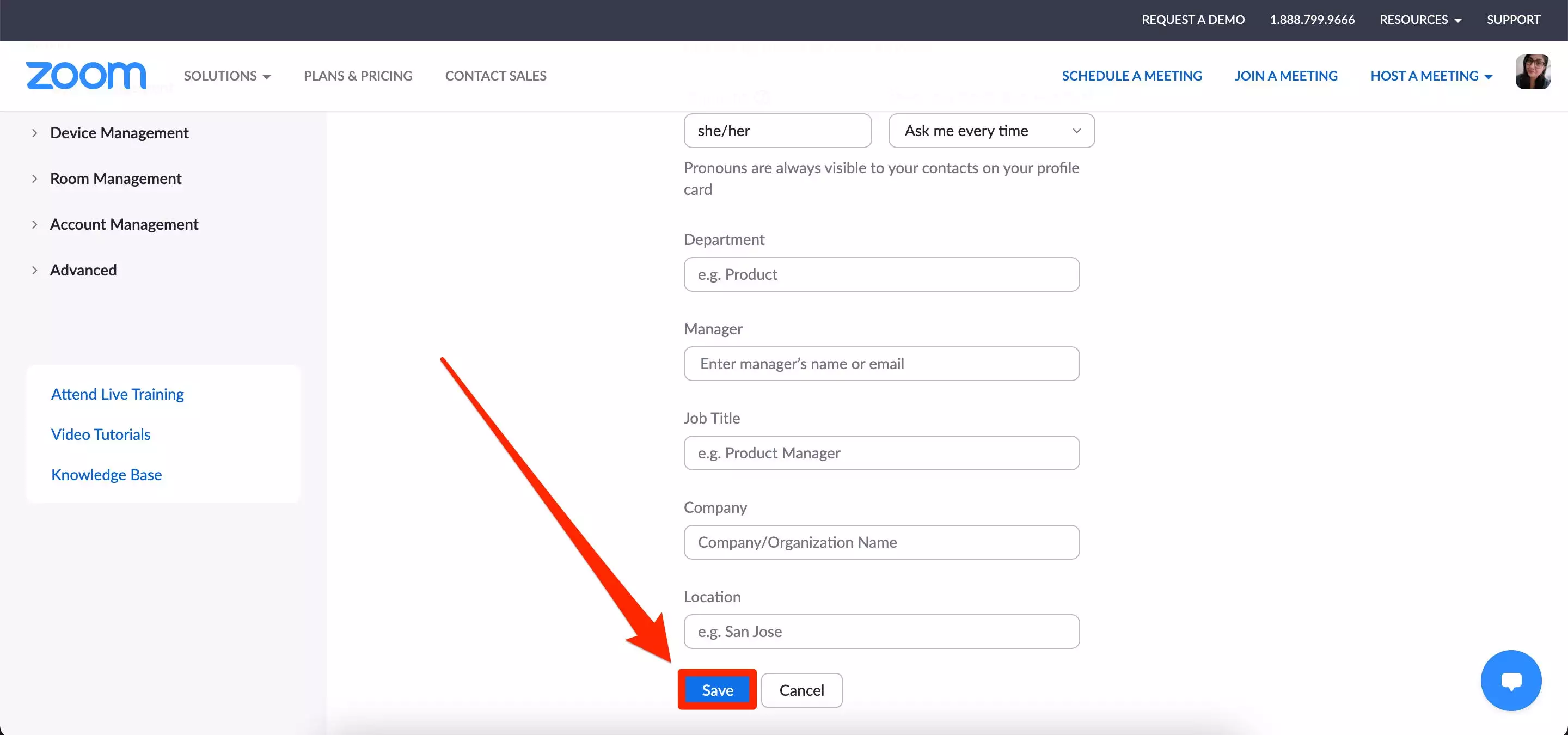Expand Room Management section
Viewport: 1568px width, 735px height.
(x=115, y=179)
